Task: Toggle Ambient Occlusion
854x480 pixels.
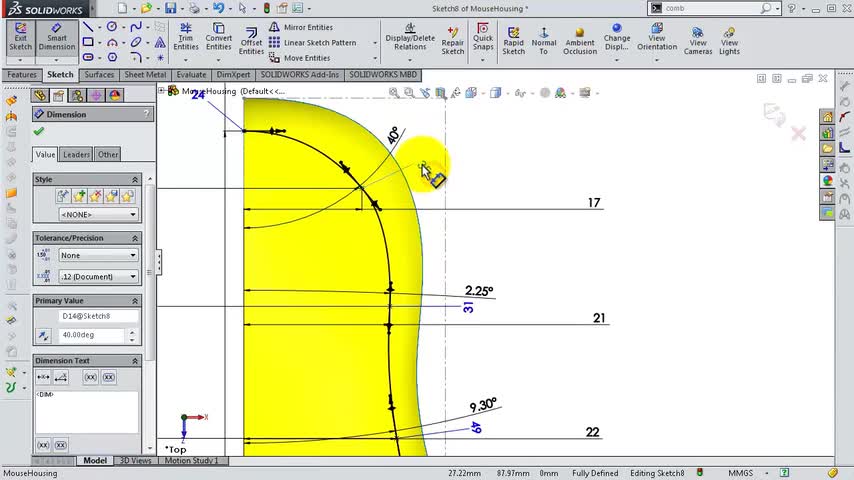Action: (580, 41)
